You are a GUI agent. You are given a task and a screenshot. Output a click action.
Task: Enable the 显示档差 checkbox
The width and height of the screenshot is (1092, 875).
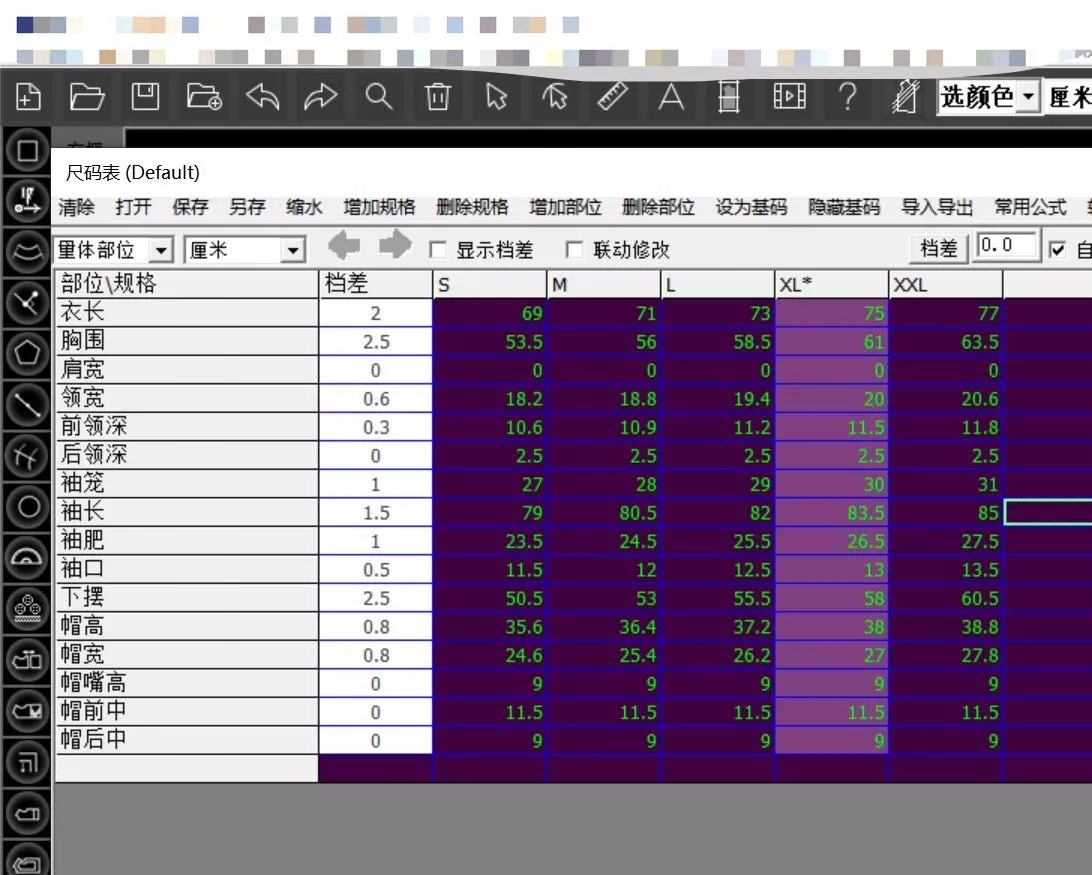(438, 249)
